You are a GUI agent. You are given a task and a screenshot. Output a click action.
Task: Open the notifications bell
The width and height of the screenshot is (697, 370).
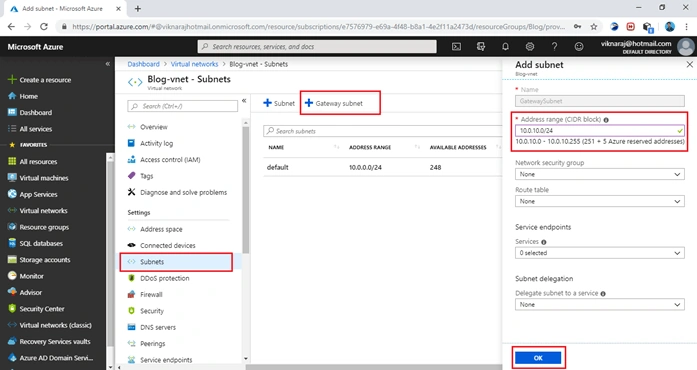pos(505,46)
